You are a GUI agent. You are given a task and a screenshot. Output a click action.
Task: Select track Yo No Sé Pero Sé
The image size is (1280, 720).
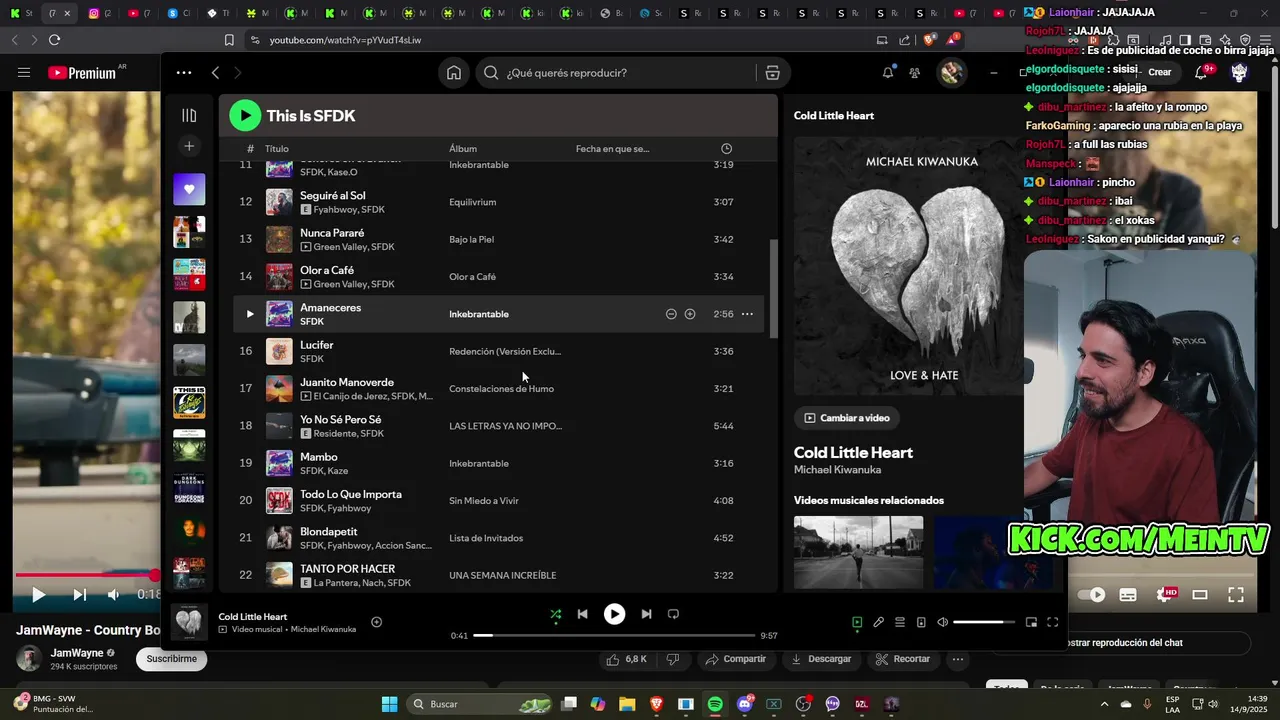point(498,426)
